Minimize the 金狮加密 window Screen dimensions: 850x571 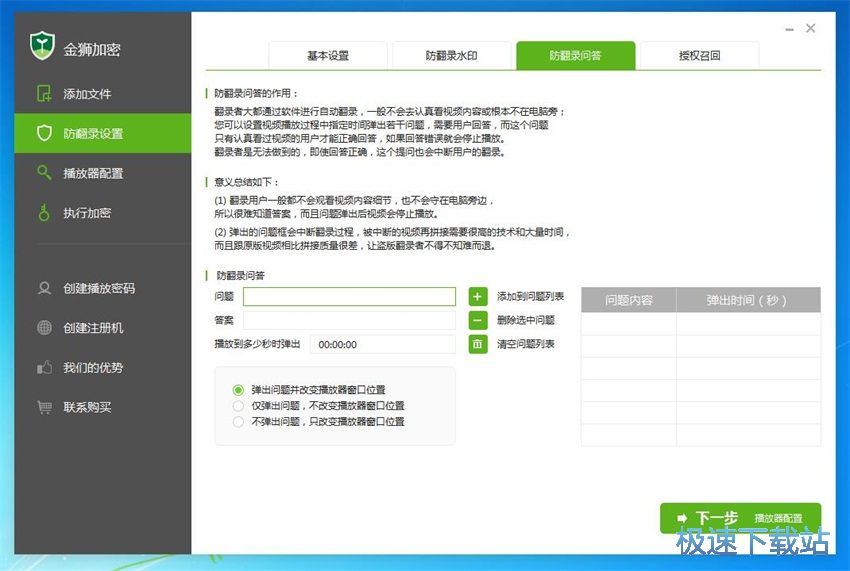(x=789, y=29)
